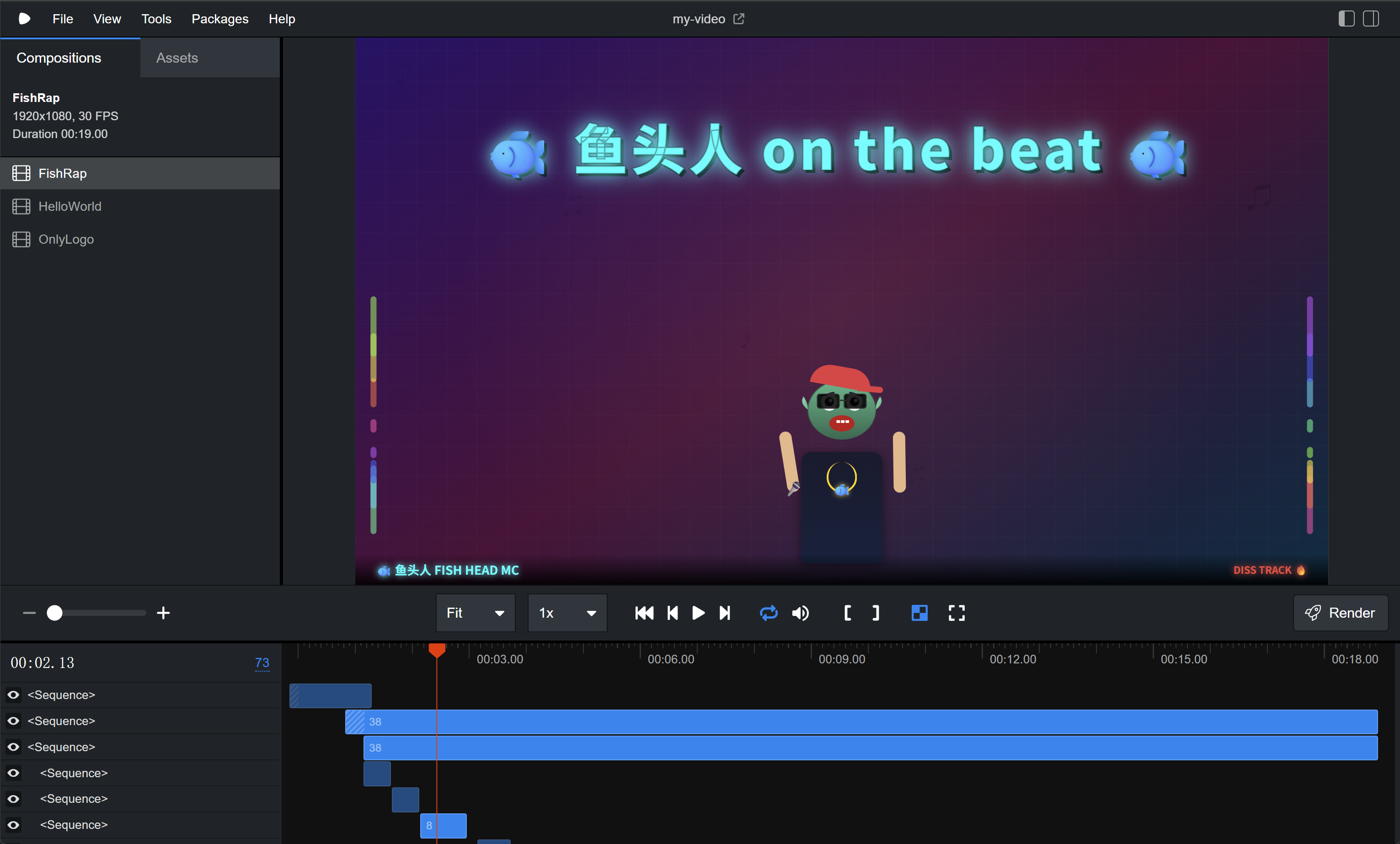The width and height of the screenshot is (1400, 844).
Task: Open the 1x playback speed dropdown
Action: tap(567, 613)
